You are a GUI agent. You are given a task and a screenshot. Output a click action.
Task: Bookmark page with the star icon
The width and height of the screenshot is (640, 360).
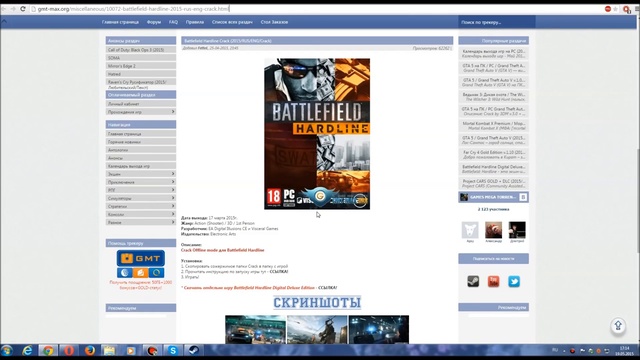[x=615, y=9]
